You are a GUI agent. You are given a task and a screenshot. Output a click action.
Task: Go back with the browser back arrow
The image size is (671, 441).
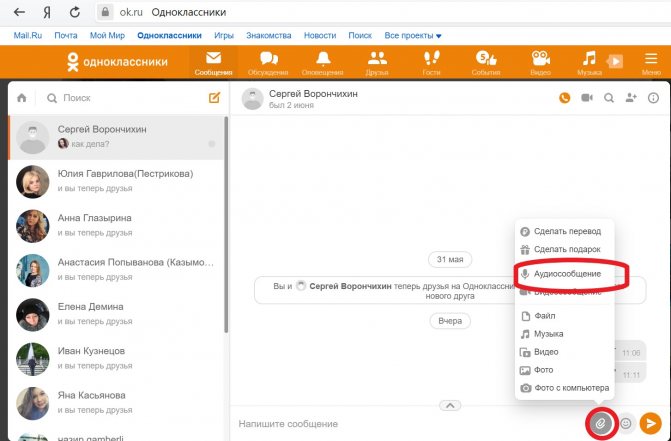tap(19, 12)
